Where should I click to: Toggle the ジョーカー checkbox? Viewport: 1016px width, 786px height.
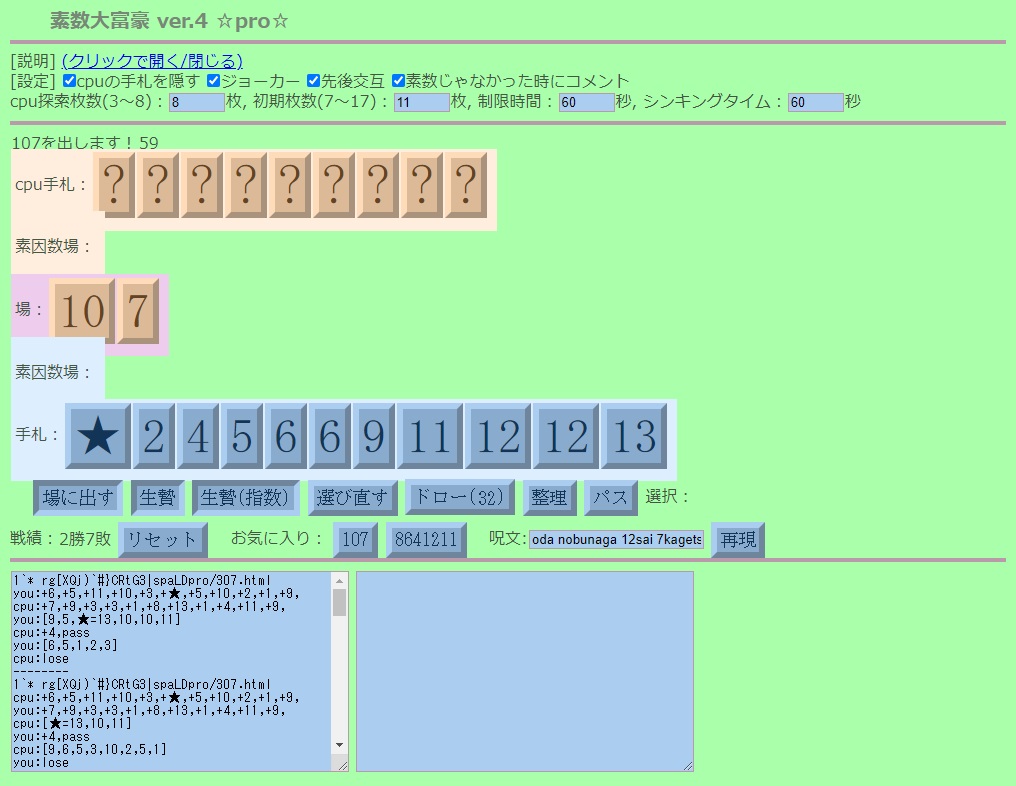coord(213,81)
